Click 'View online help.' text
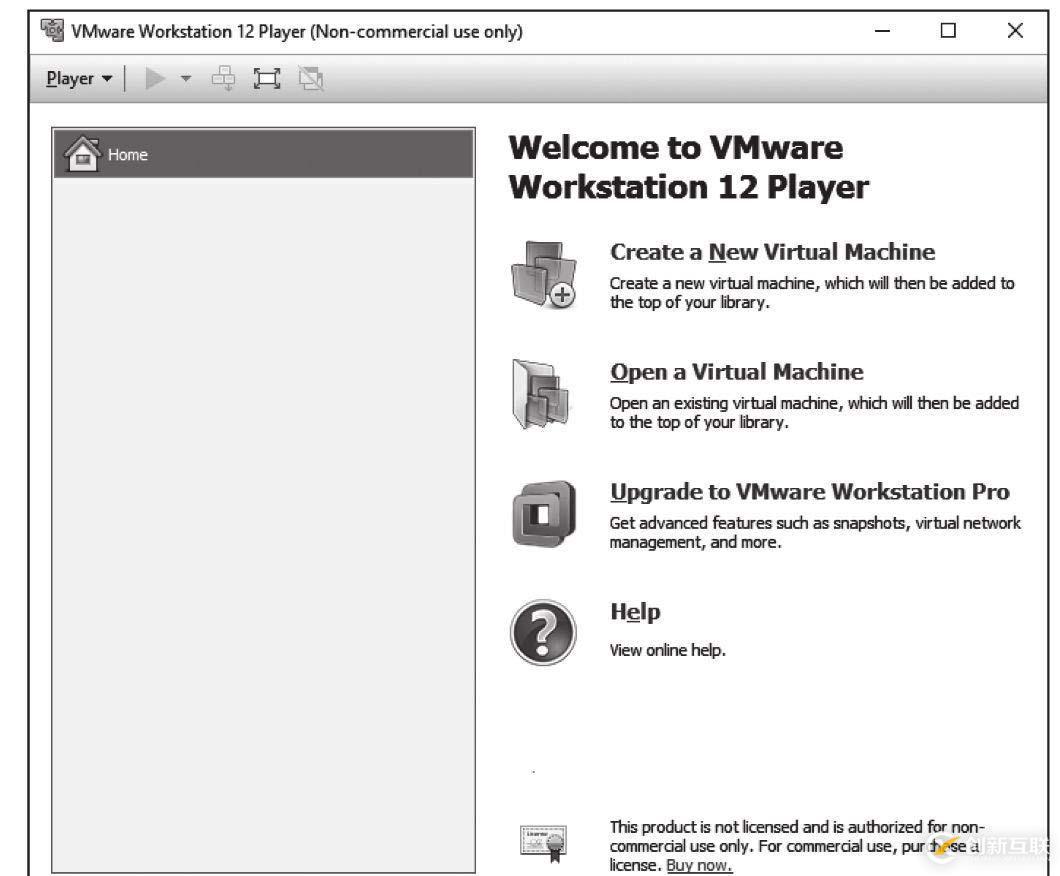This screenshot has height=876, width=1060. pyautogui.click(x=667, y=650)
